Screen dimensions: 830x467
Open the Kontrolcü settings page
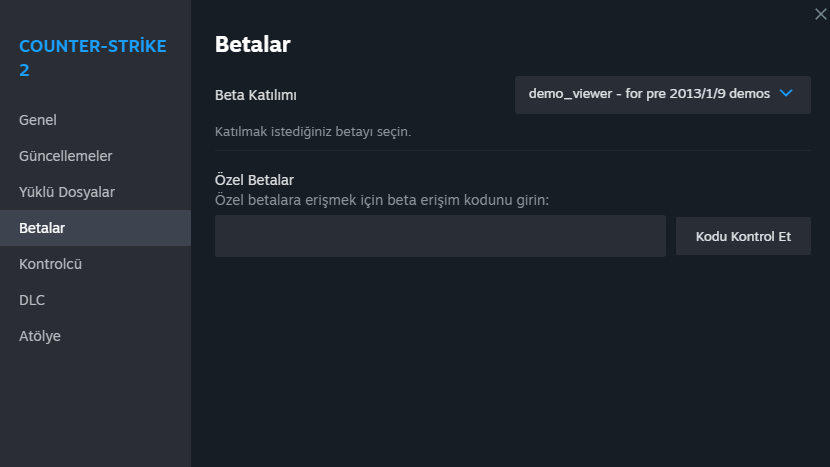click(x=50, y=264)
